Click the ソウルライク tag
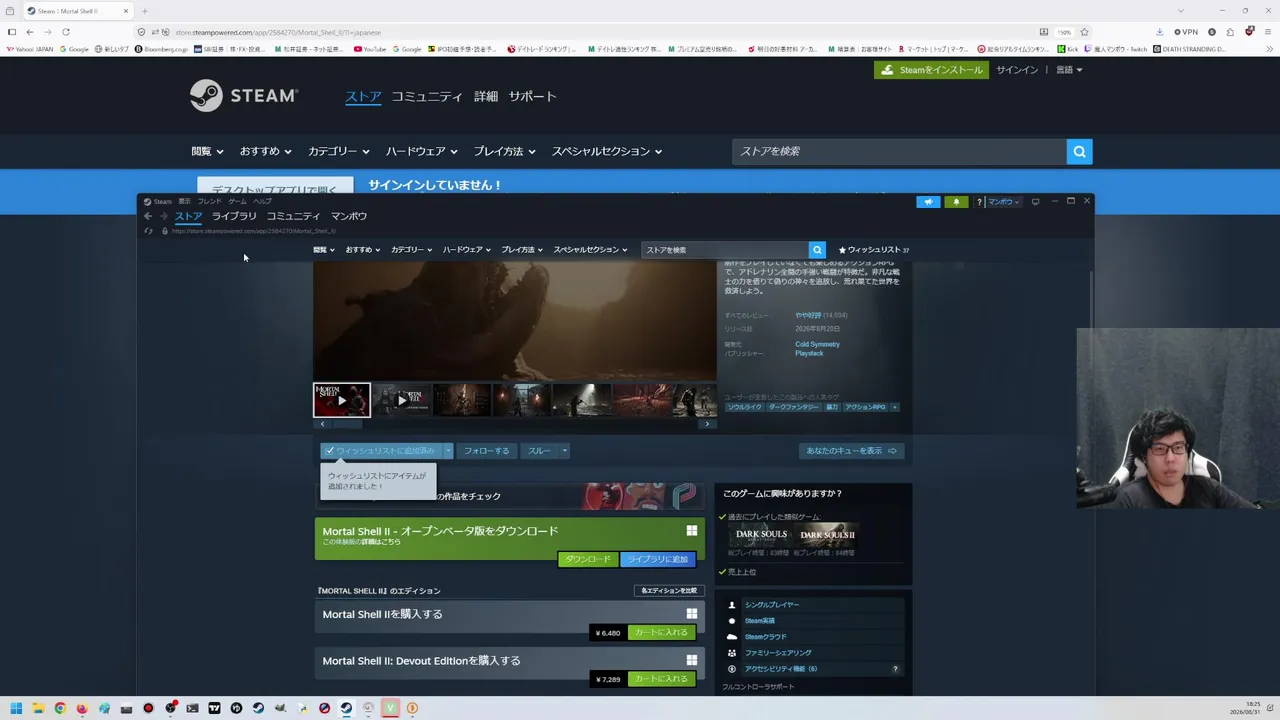The width and height of the screenshot is (1280, 720). (x=745, y=407)
